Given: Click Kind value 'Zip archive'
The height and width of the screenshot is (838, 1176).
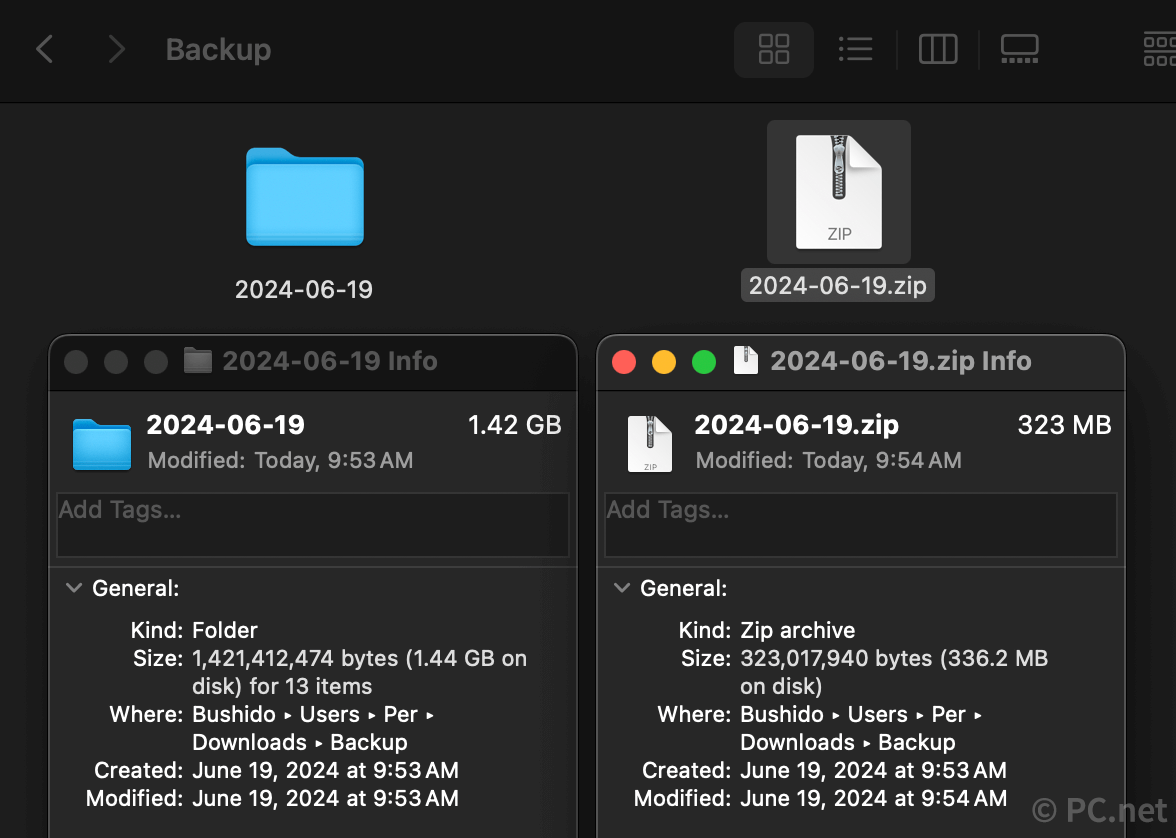Looking at the screenshot, I should coord(798,630).
